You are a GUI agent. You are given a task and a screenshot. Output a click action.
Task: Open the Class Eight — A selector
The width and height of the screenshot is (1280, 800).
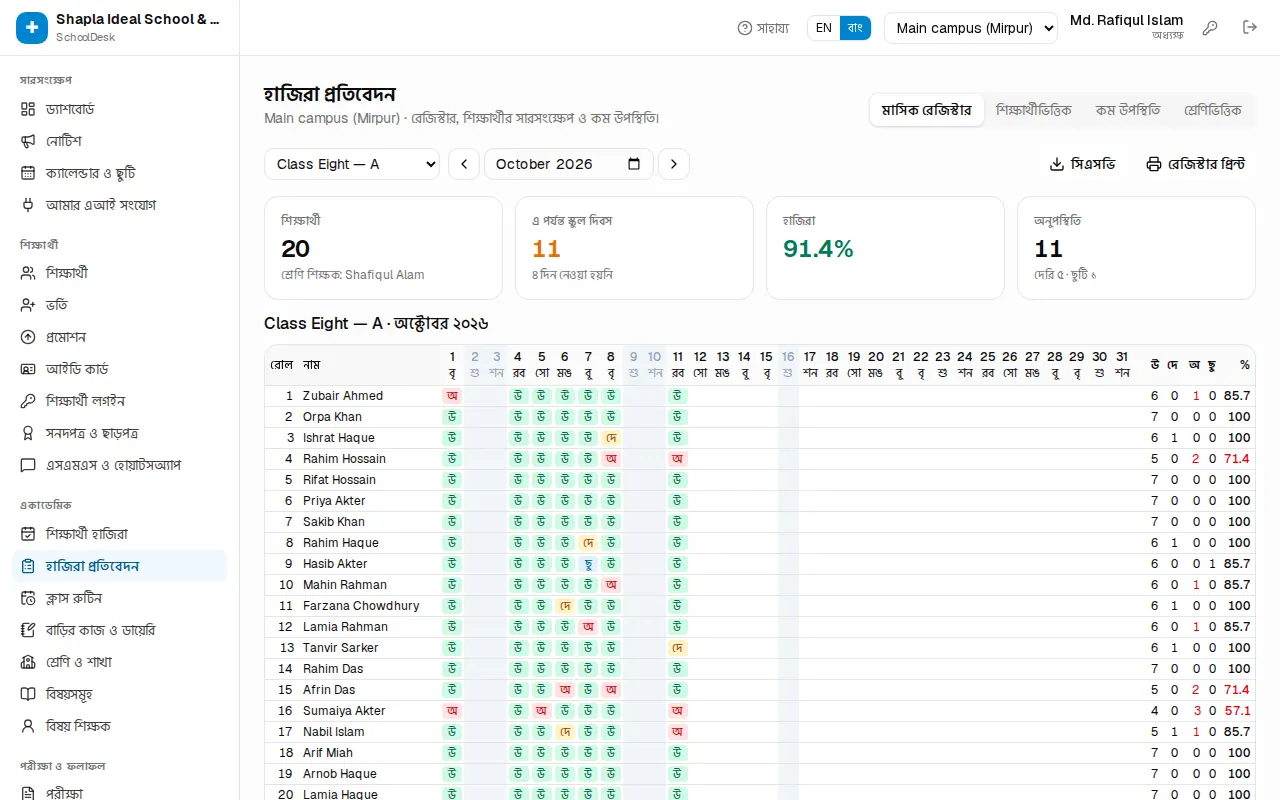point(352,164)
